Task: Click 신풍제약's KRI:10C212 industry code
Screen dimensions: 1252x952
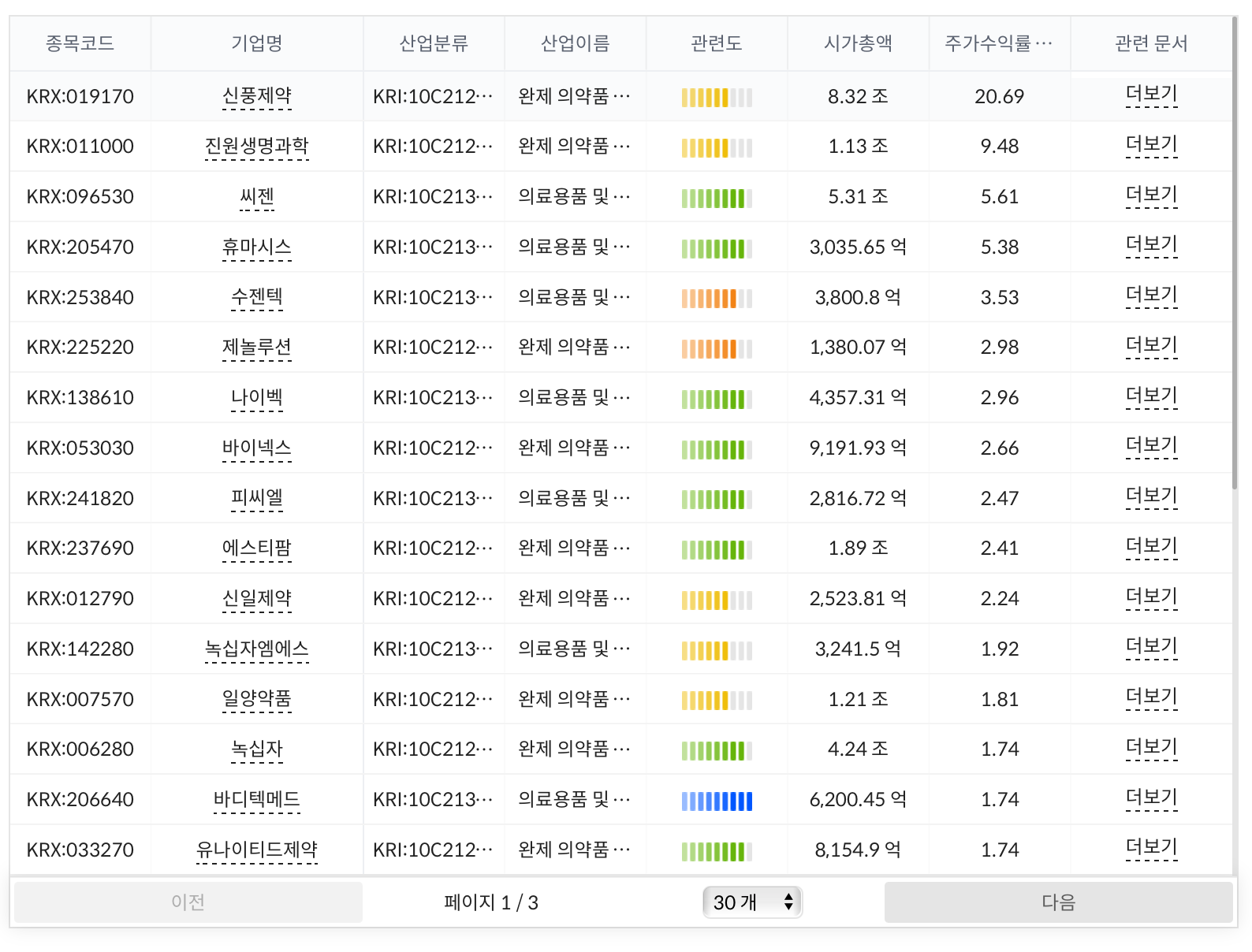Action: (434, 97)
